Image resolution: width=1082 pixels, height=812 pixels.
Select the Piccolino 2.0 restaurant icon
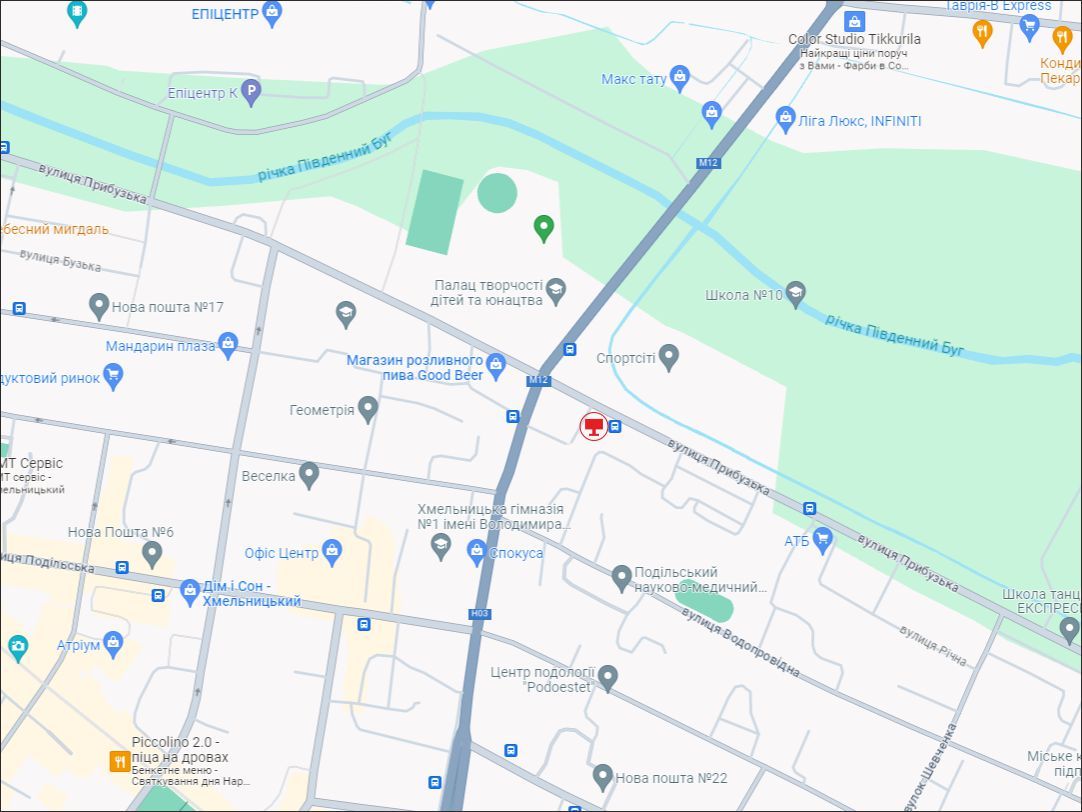(120, 762)
